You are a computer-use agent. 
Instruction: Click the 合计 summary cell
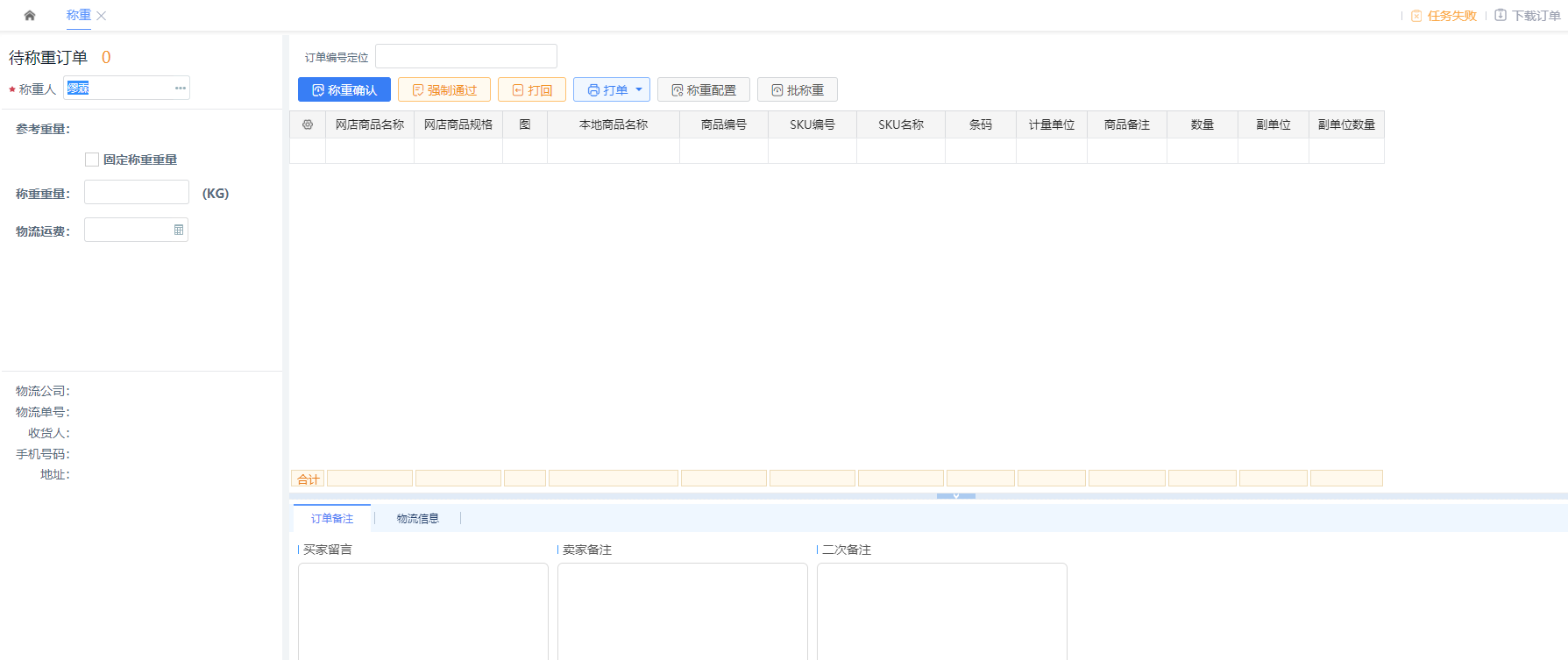point(308,479)
